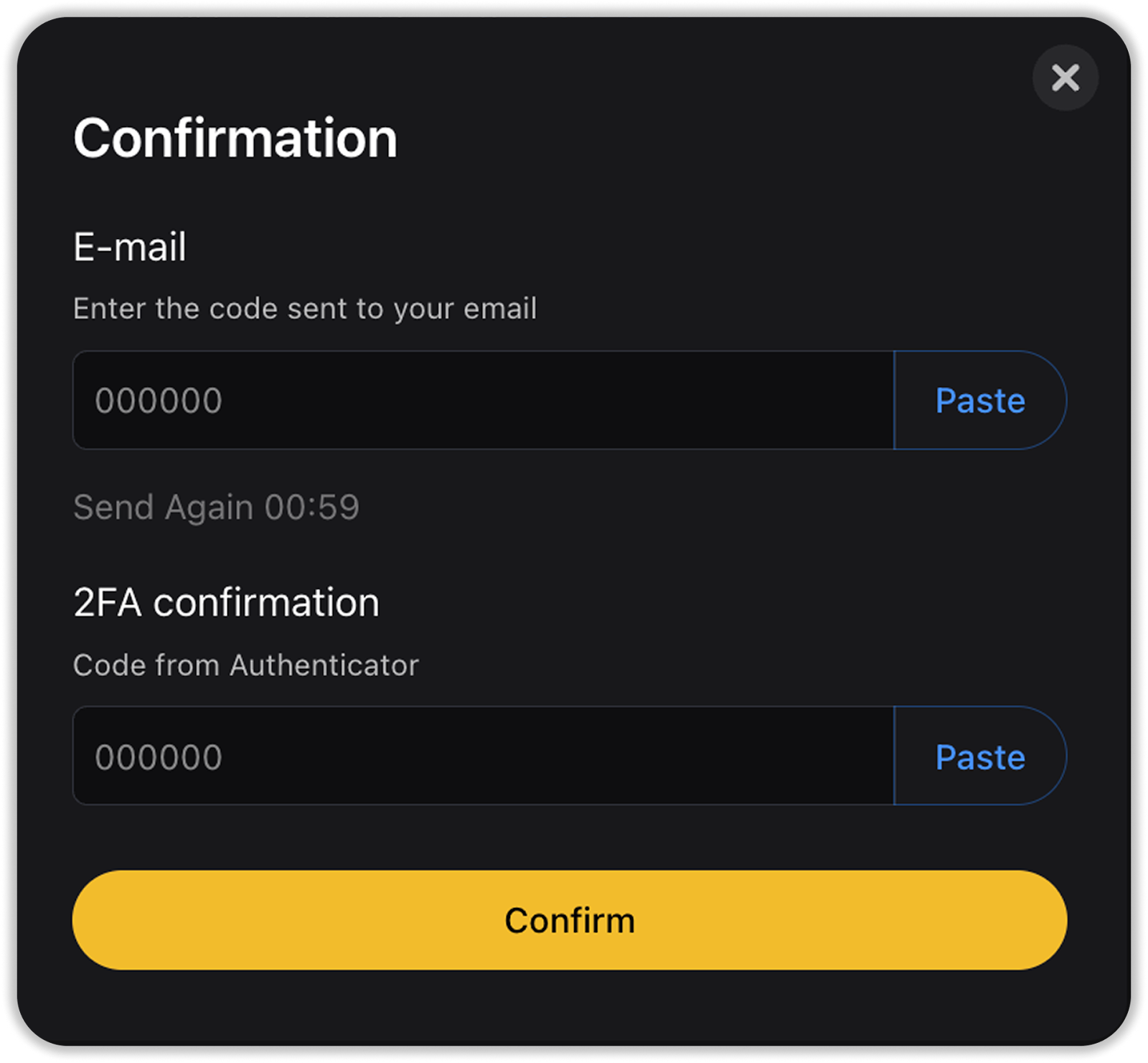1148x1063 pixels.
Task: Click the "Enter the code sent to your email" hint
Action: click(x=305, y=309)
